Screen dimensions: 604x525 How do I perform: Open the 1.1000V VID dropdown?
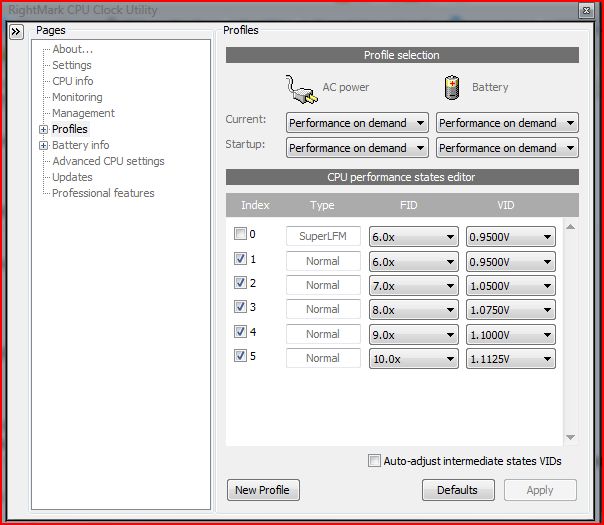click(x=511, y=335)
